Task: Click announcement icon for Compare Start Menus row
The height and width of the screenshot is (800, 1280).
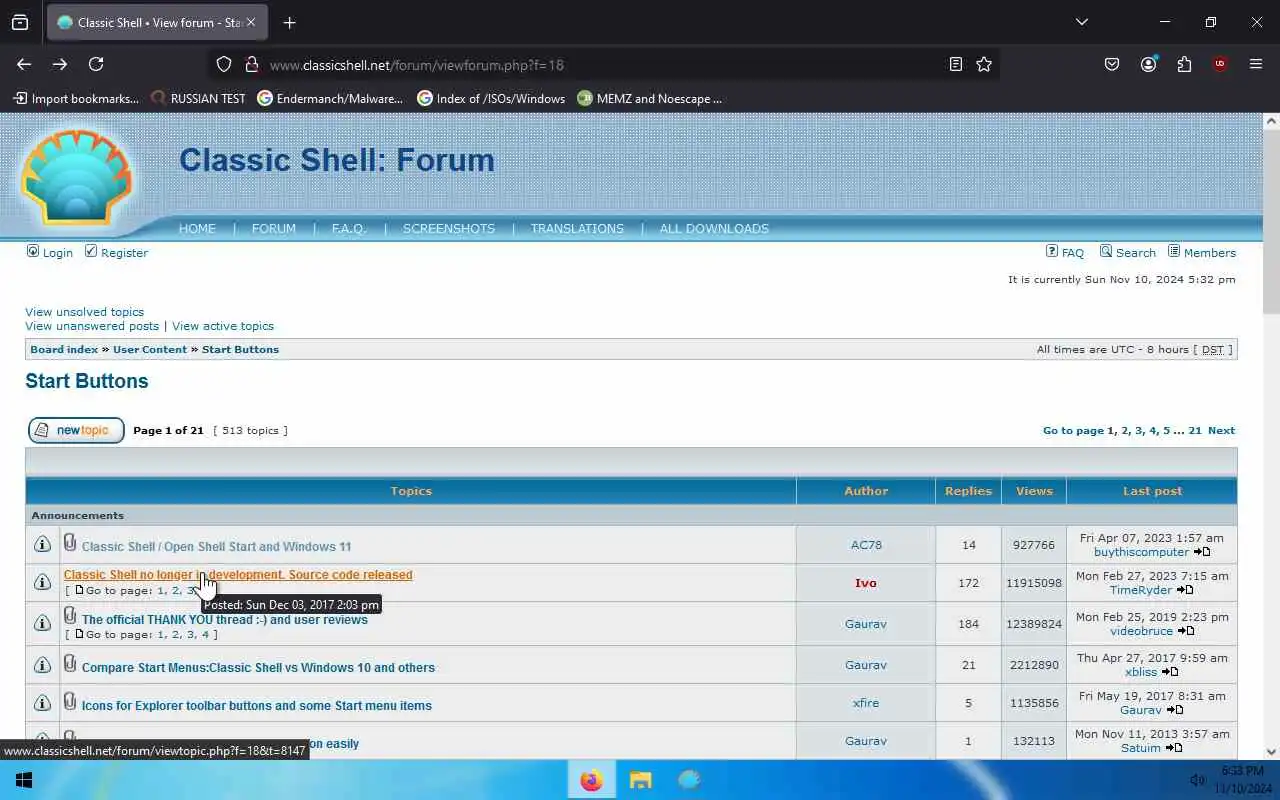Action: click(x=42, y=665)
